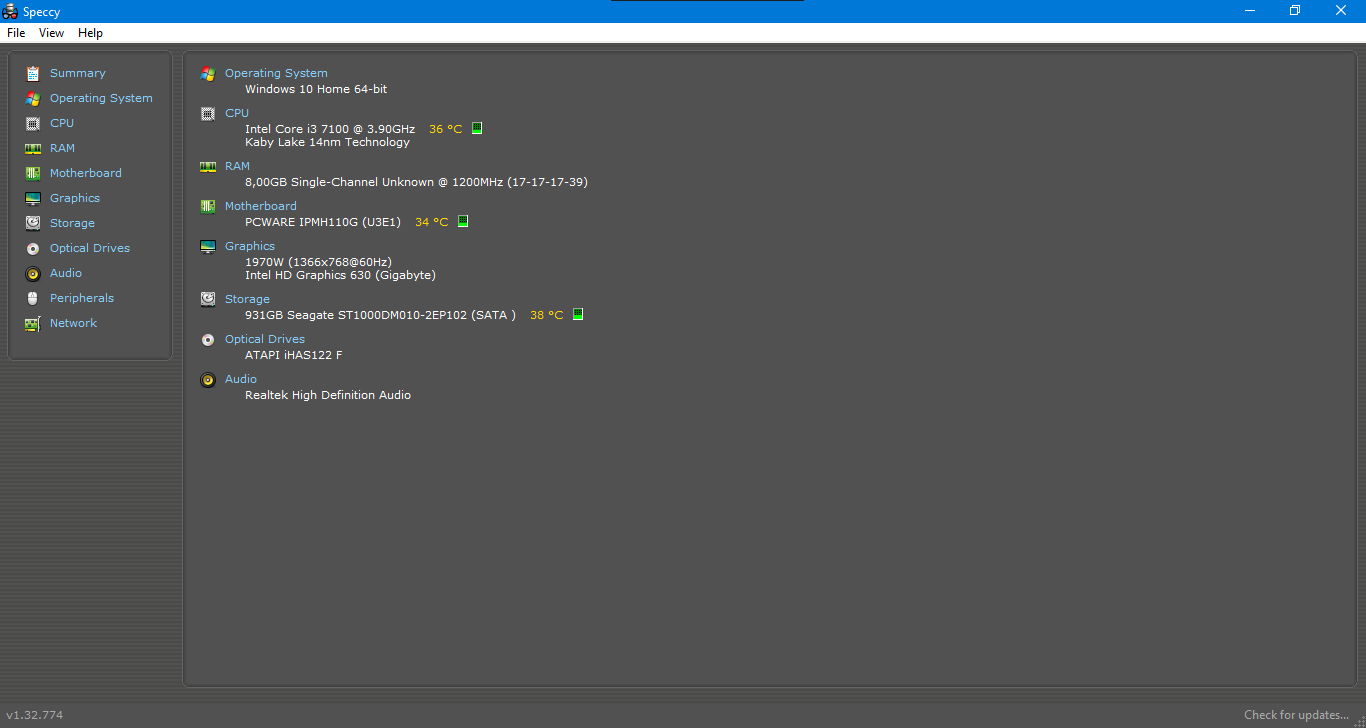Image resolution: width=1366 pixels, height=728 pixels.
Task: Open the Network section from sidebar
Action: [x=73, y=323]
